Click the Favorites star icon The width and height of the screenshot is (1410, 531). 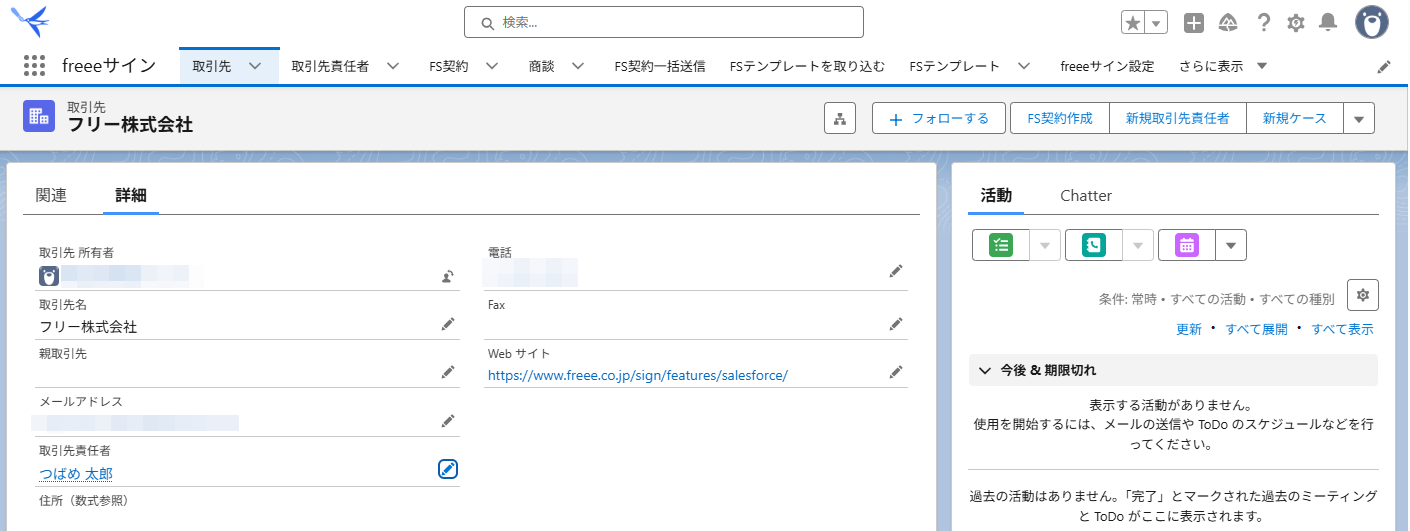pyautogui.click(x=1133, y=22)
